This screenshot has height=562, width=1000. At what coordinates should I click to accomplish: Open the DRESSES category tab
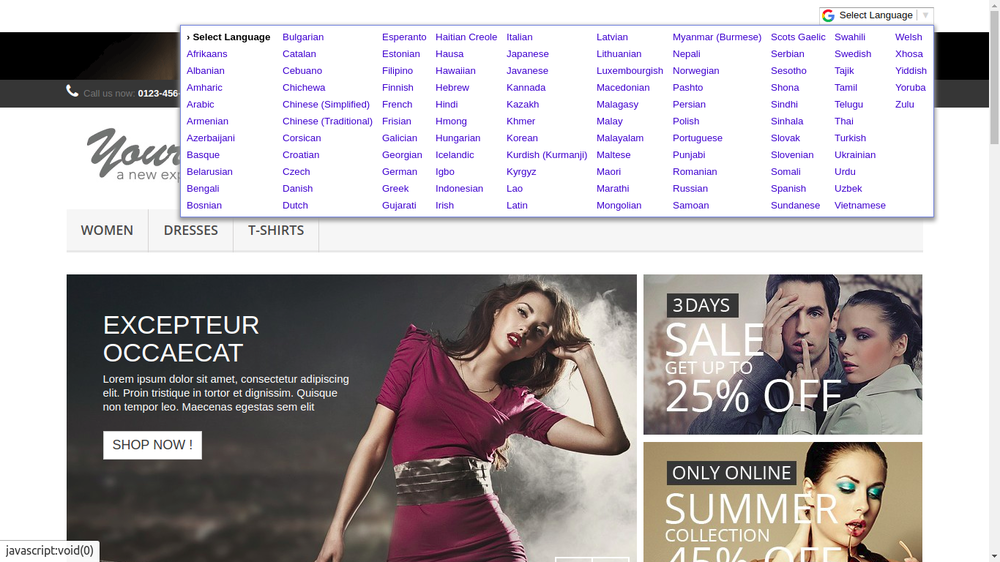191,230
